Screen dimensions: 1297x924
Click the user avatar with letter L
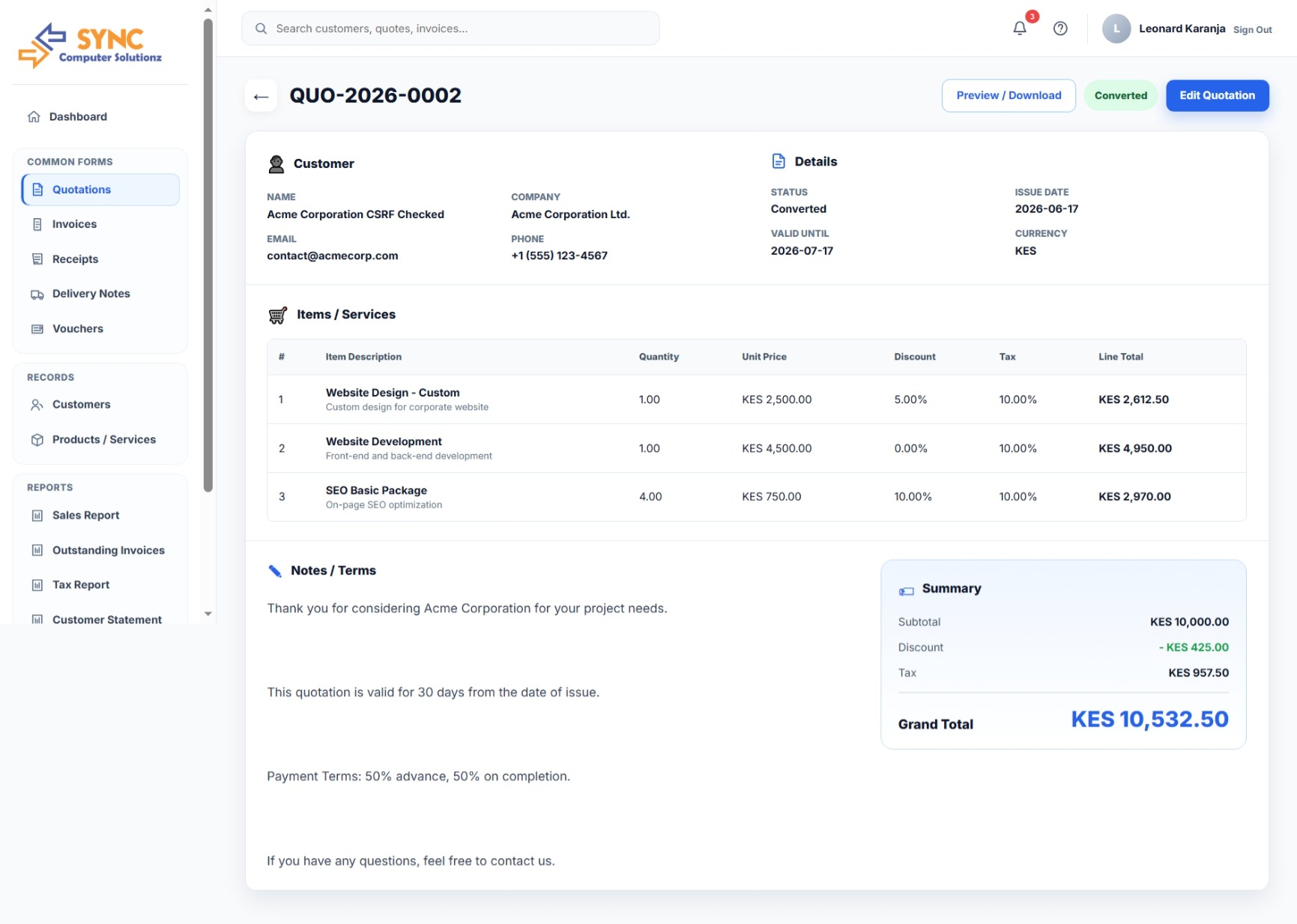tap(1116, 28)
